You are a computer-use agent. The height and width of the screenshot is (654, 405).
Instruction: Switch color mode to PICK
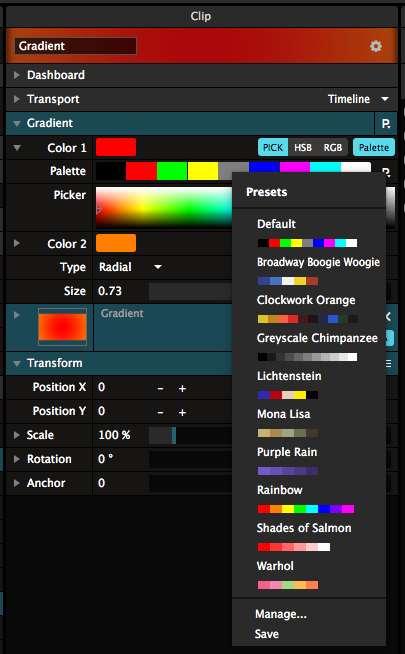(x=273, y=147)
